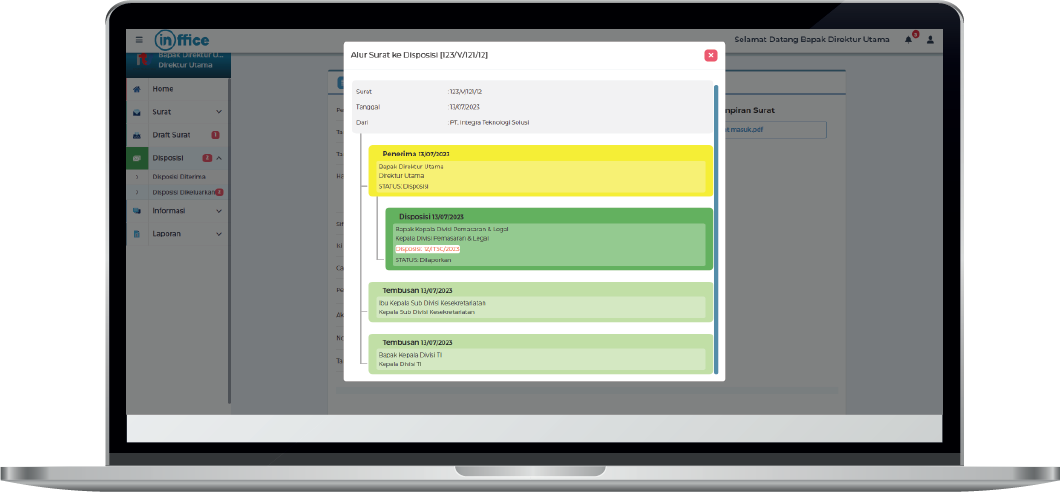Open the attached surat masuk PDF
The image size is (1060, 492).
pos(775,130)
